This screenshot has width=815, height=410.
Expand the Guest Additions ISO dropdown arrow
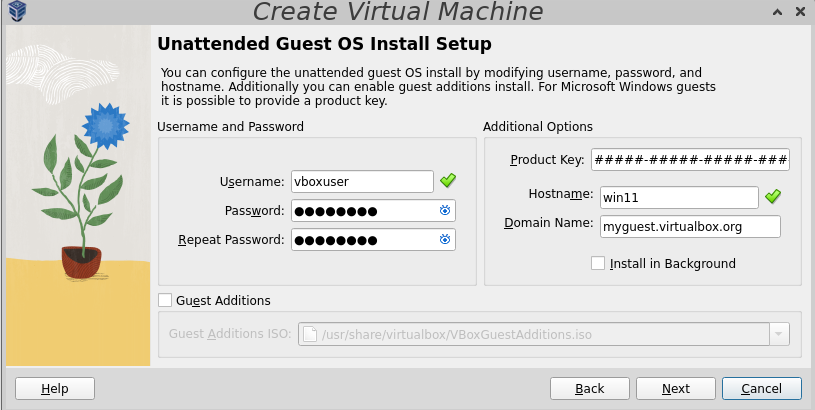click(x=779, y=334)
